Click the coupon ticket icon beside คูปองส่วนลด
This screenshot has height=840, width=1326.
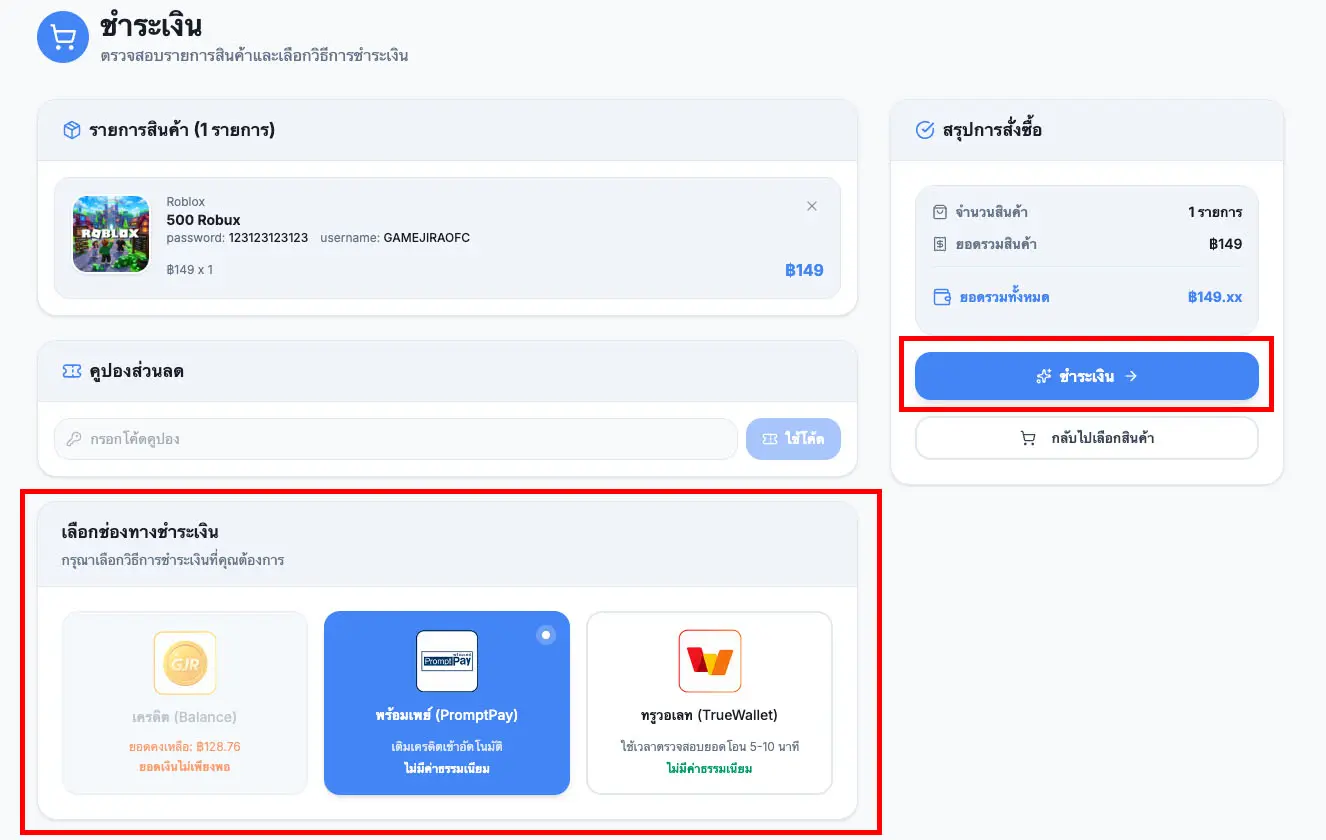pyautogui.click(x=71, y=371)
